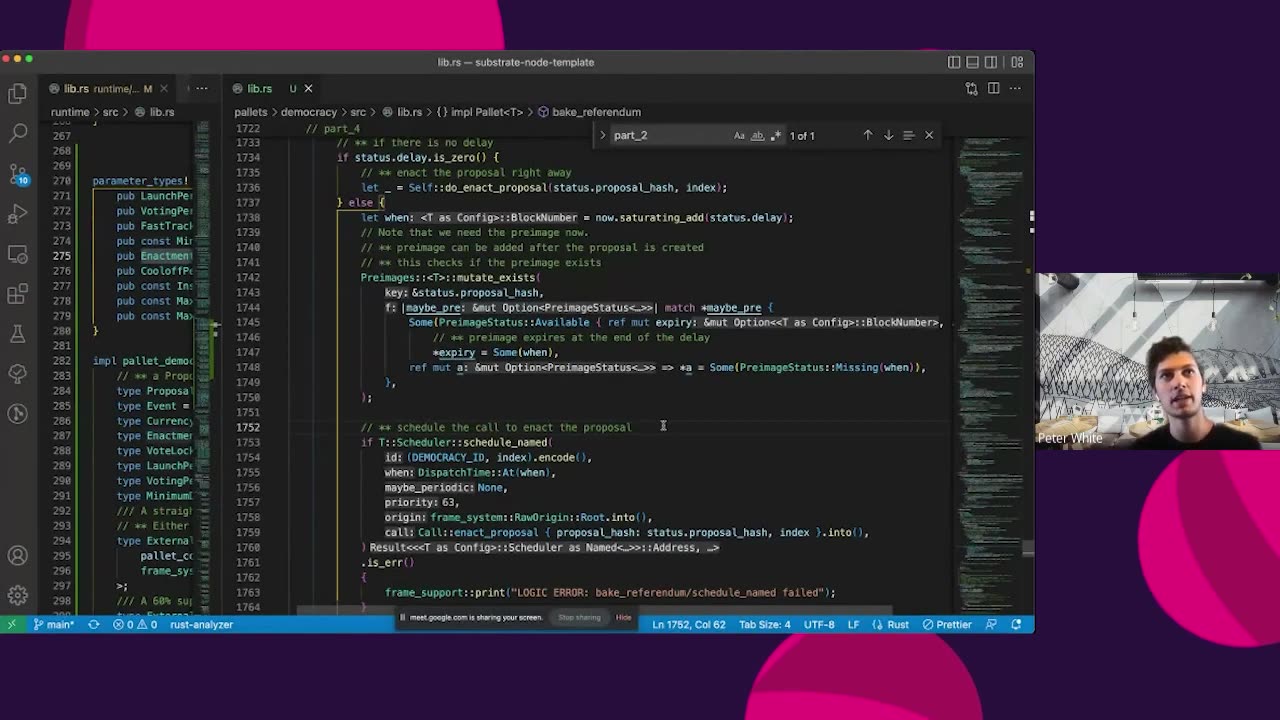Image resolution: width=1280 pixels, height=720 pixels.
Task: Open notifications bell in status bar
Action: (1016, 624)
